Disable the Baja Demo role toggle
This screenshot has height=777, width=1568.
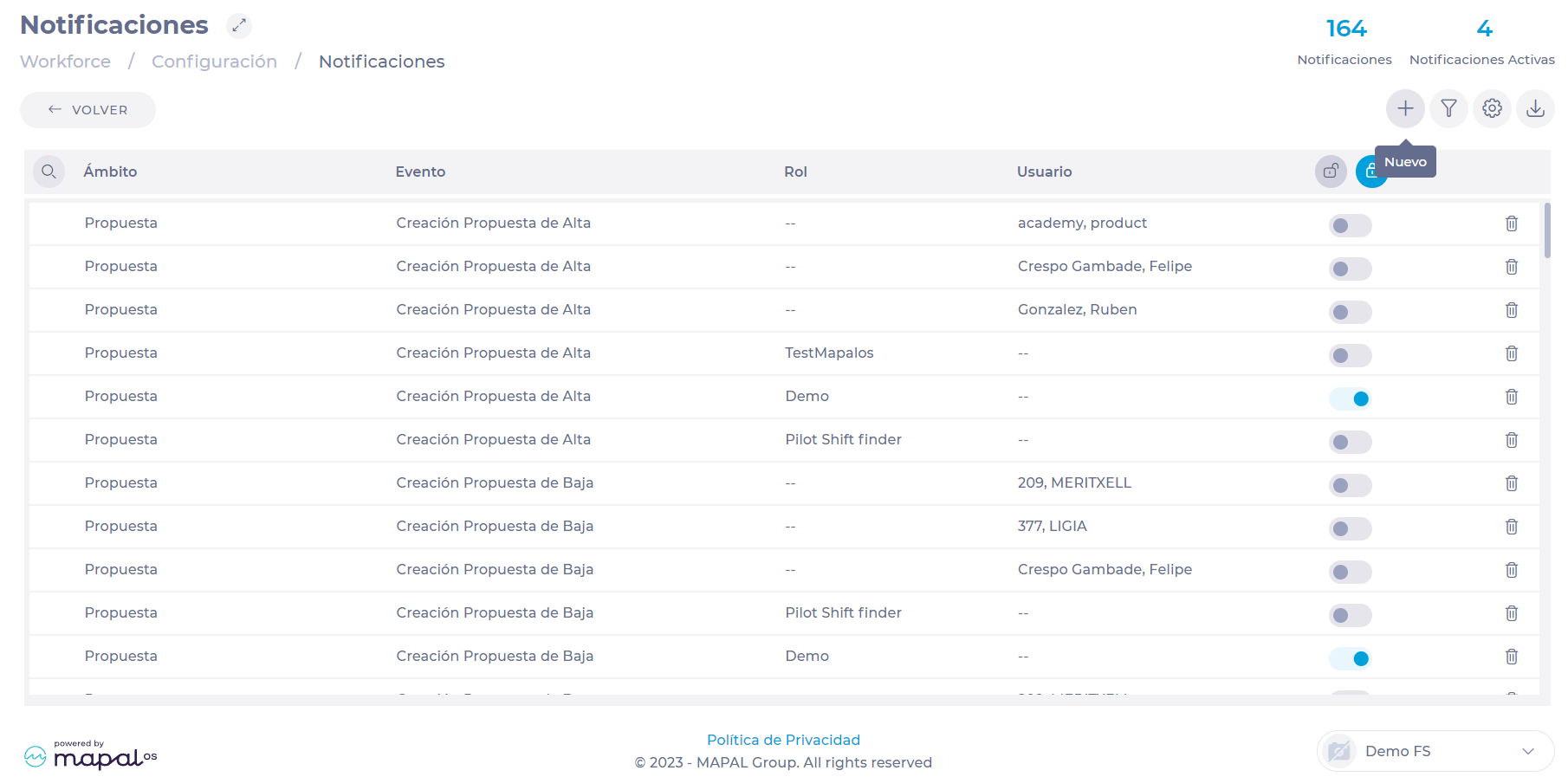coord(1351,658)
